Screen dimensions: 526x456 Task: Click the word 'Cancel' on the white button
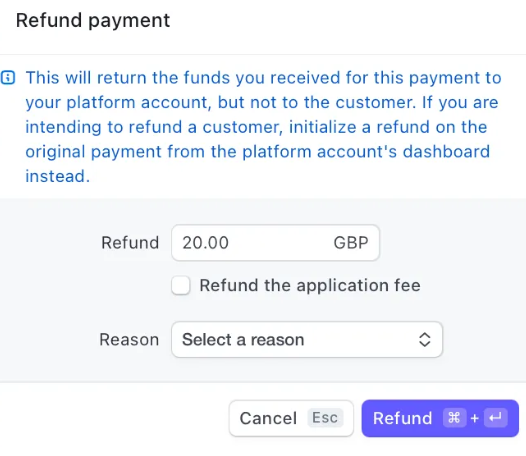[268, 418]
